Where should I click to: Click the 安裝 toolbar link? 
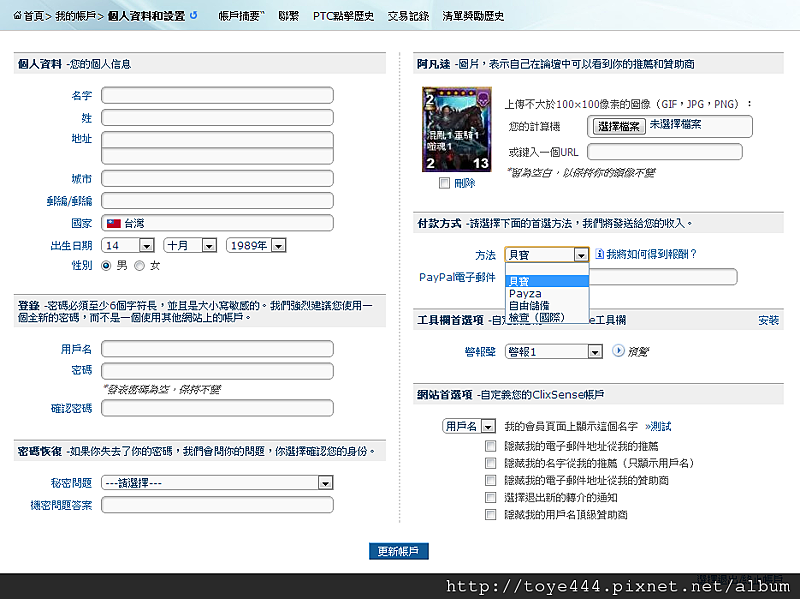coord(768,320)
